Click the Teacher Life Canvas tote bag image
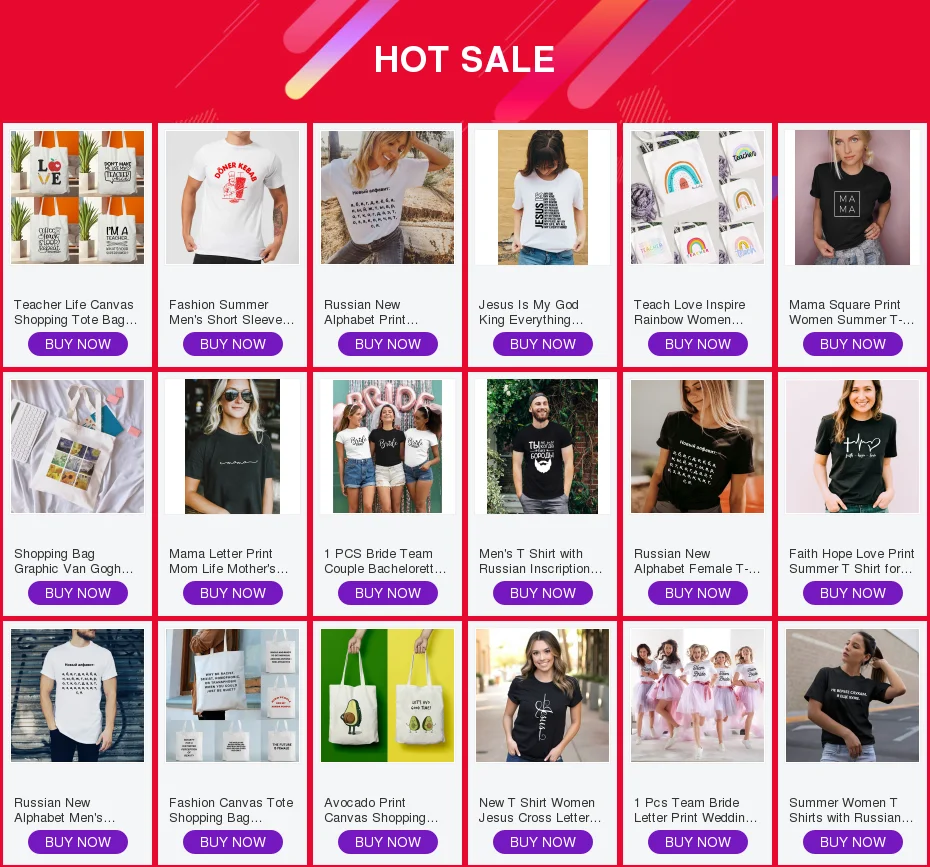930x867 pixels. click(x=78, y=197)
